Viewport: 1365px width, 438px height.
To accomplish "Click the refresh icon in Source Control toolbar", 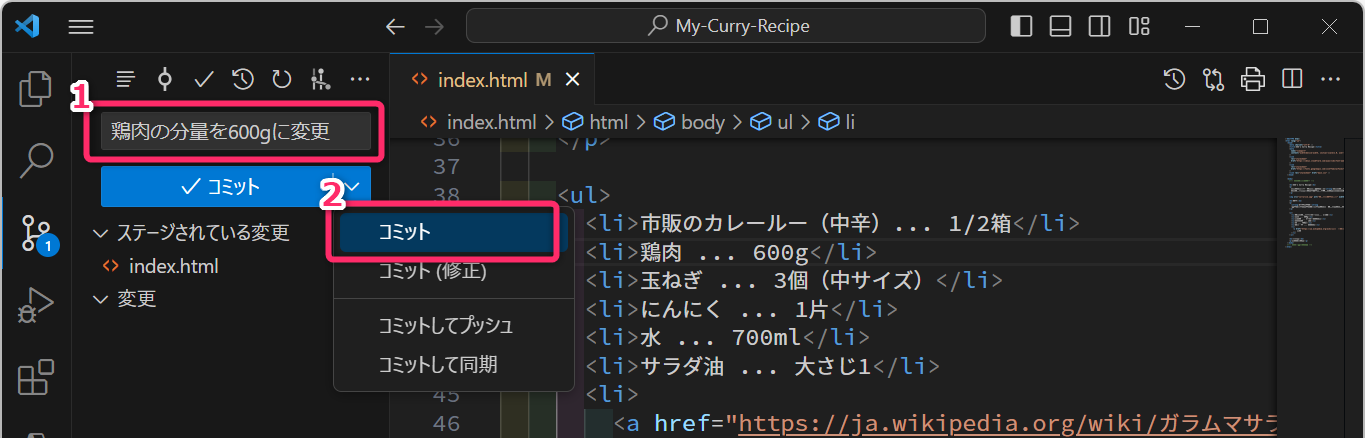I will pos(282,79).
